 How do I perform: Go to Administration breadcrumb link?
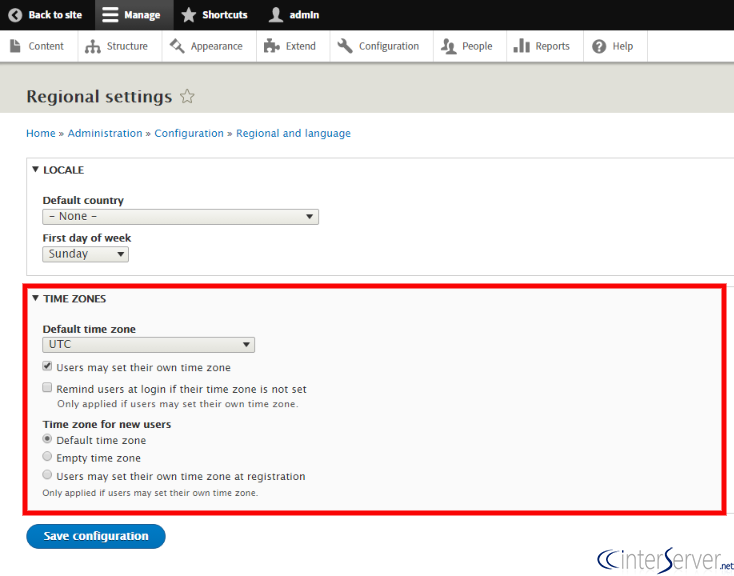point(105,133)
